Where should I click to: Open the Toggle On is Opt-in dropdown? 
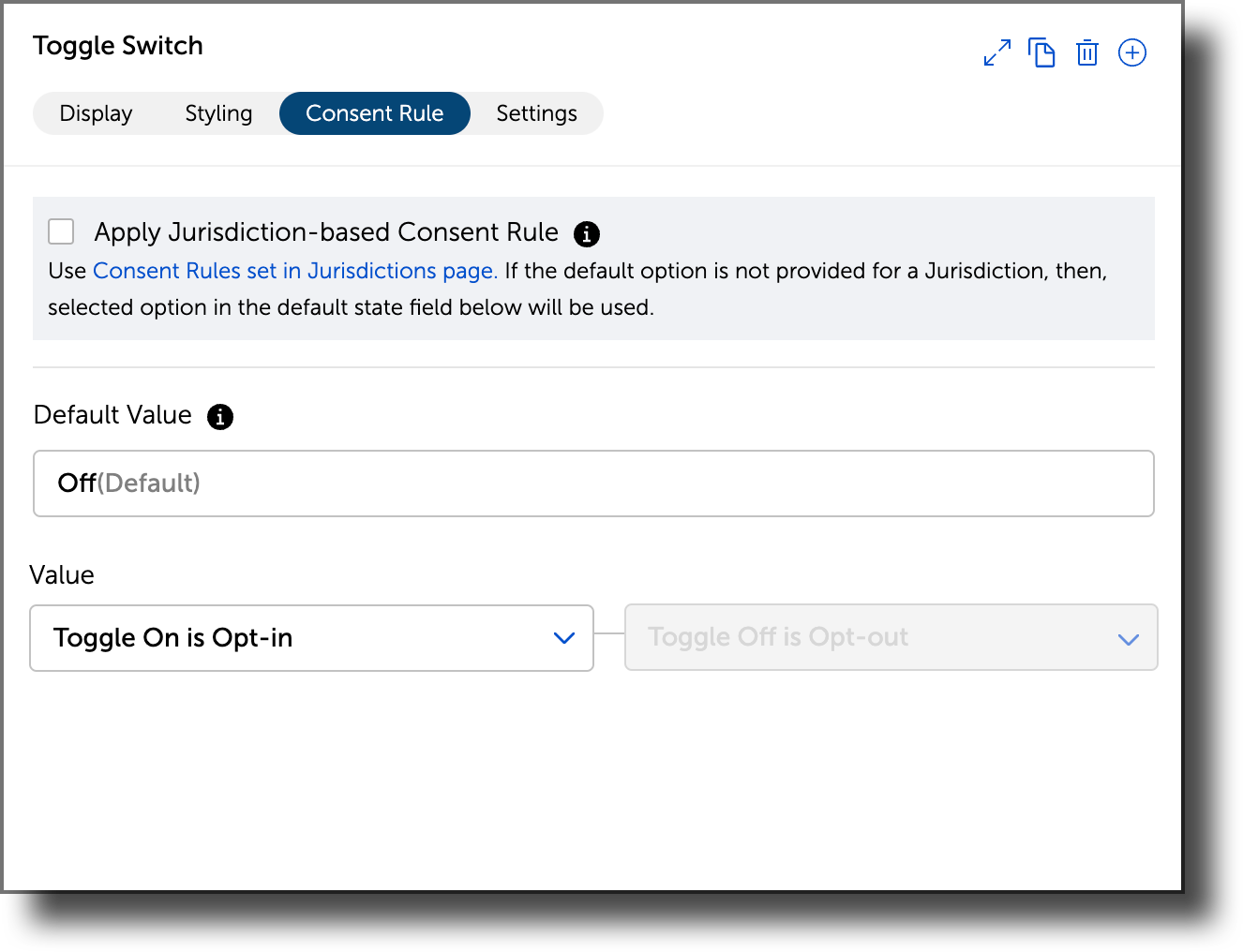pyautogui.click(x=312, y=638)
